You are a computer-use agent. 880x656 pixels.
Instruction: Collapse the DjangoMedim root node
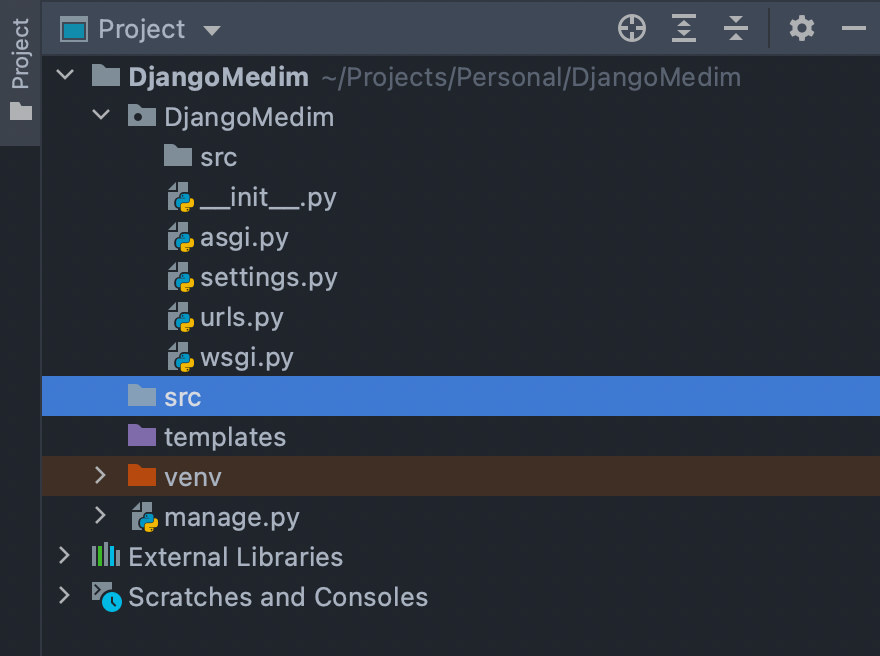[63, 75]
